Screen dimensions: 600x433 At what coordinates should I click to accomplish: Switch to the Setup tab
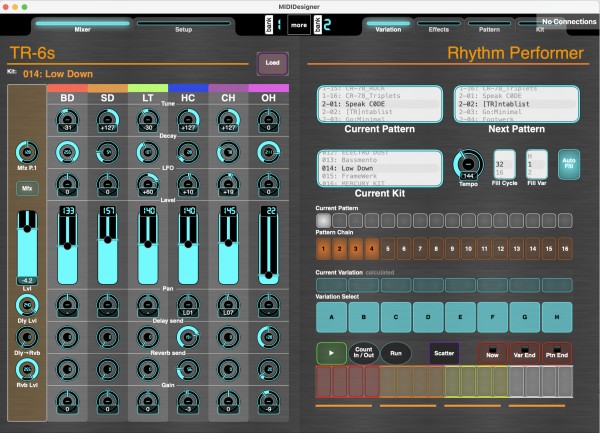(x=183, y=26)
